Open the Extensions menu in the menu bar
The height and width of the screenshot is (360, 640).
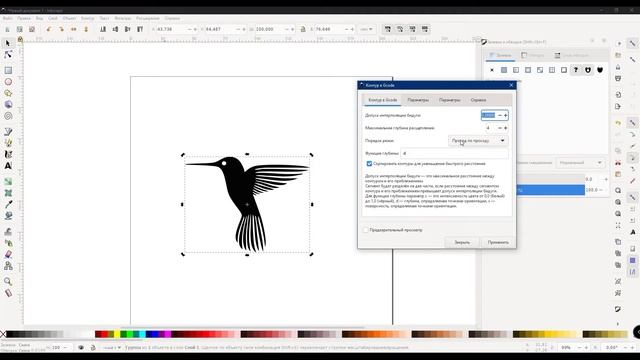click(x=147, y=18)
